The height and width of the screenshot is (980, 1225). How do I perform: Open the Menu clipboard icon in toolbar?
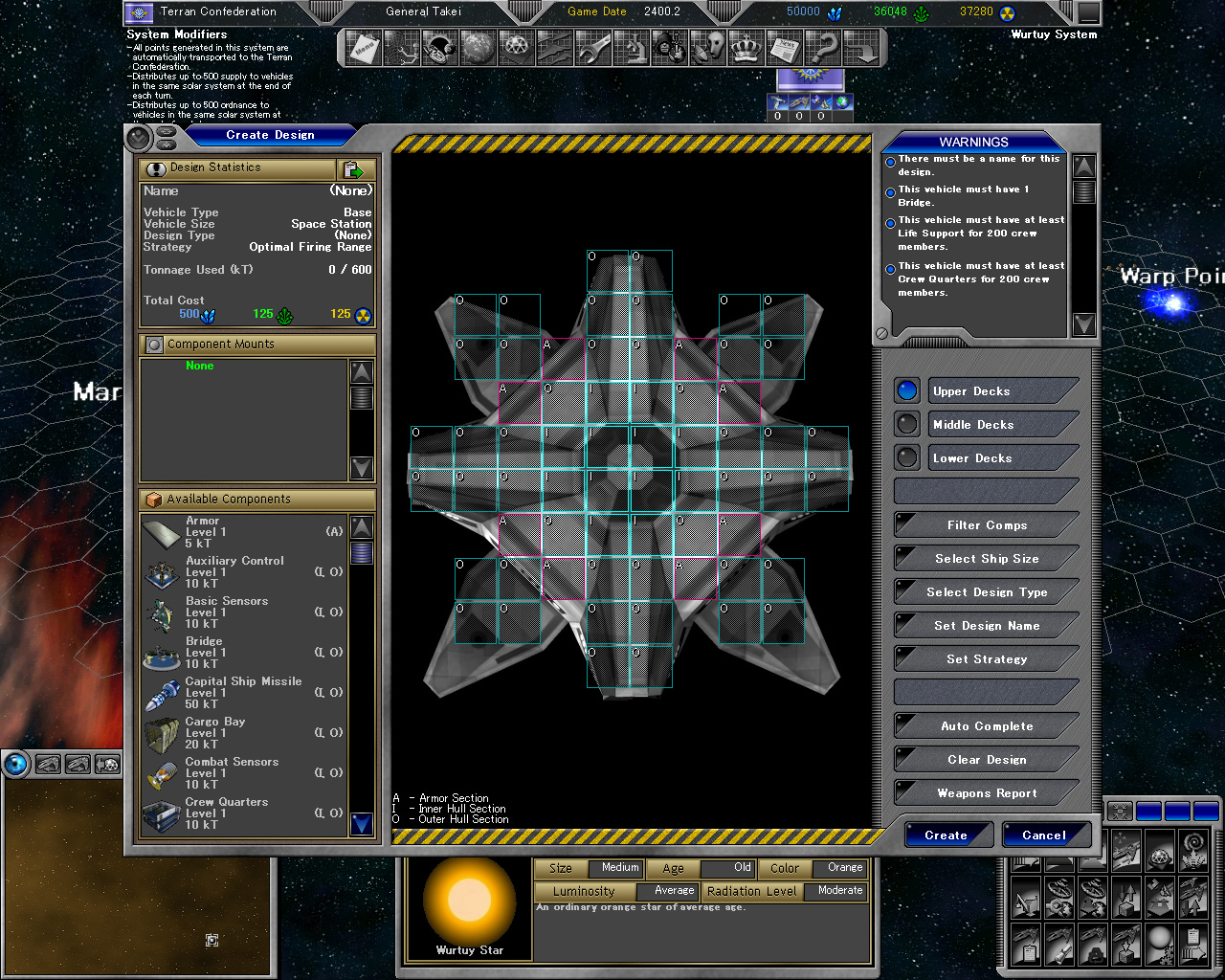point(364,48)
